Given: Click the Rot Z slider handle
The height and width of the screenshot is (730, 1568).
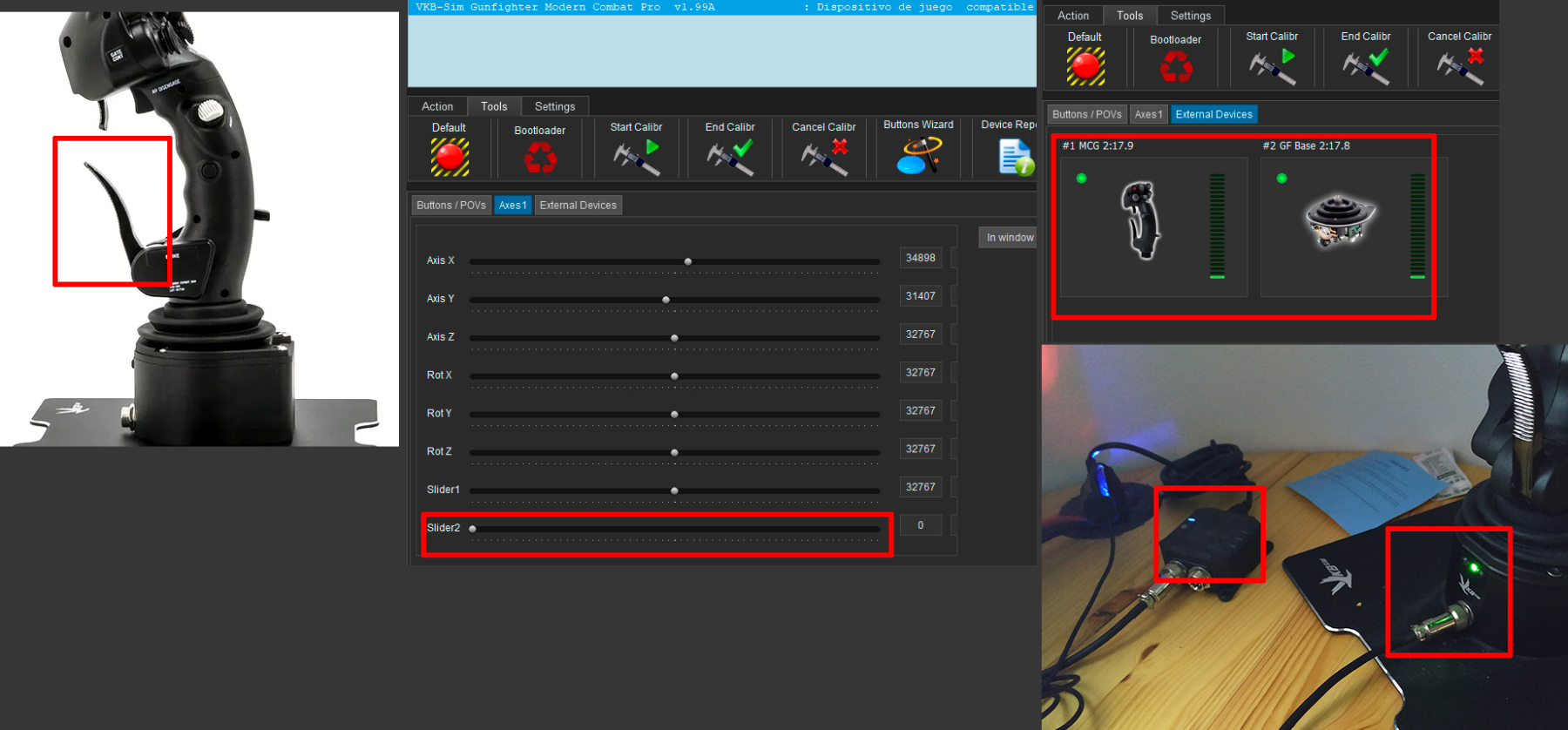Looking at the screenshot, I should coord(674,453).
